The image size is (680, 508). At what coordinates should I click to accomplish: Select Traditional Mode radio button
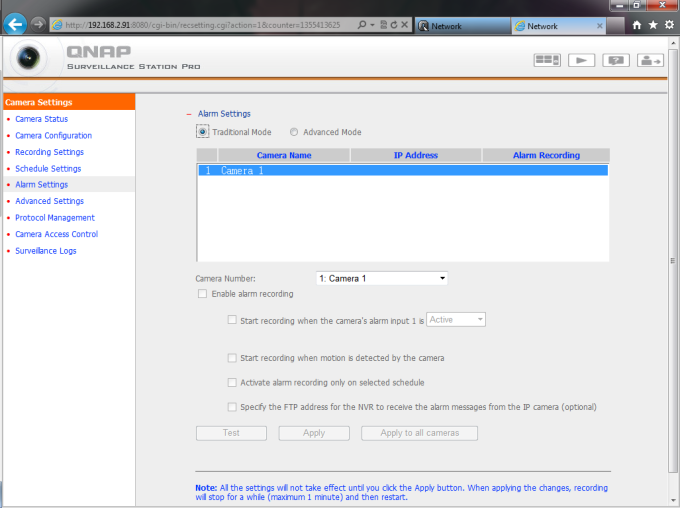click(202, 132)
